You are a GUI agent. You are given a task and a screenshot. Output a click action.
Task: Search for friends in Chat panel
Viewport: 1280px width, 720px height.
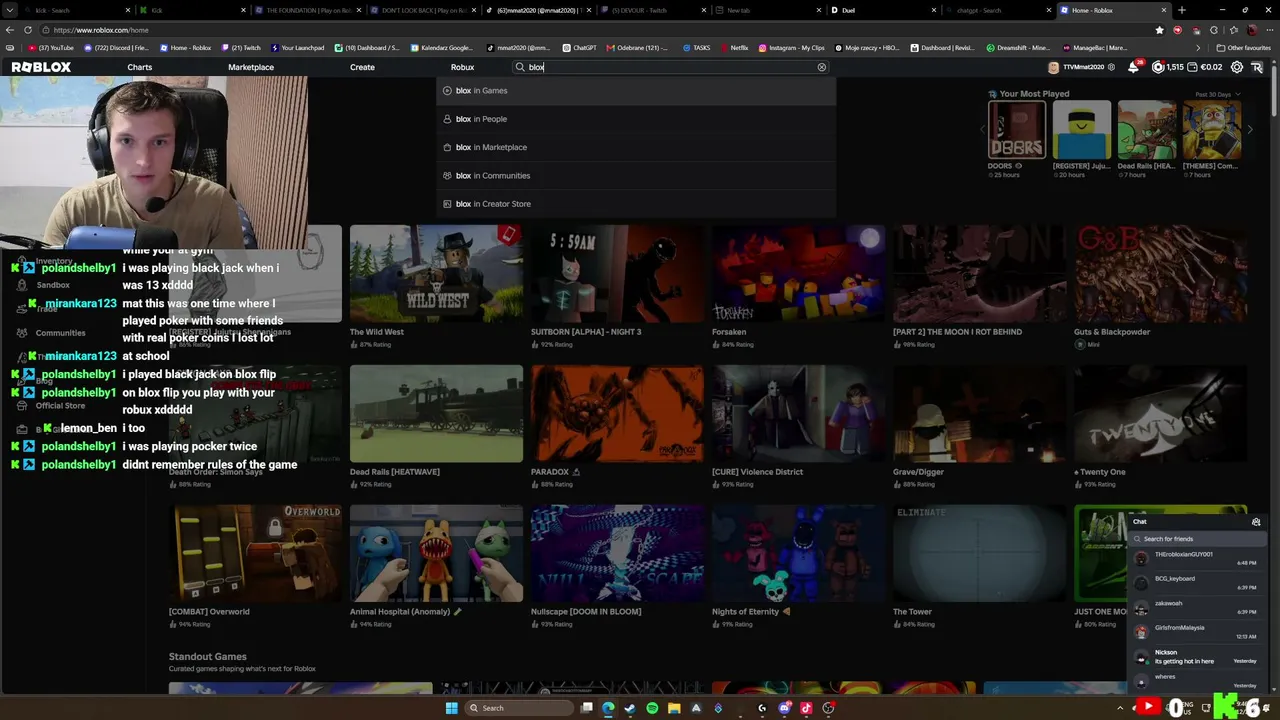tap(1198, 539)
